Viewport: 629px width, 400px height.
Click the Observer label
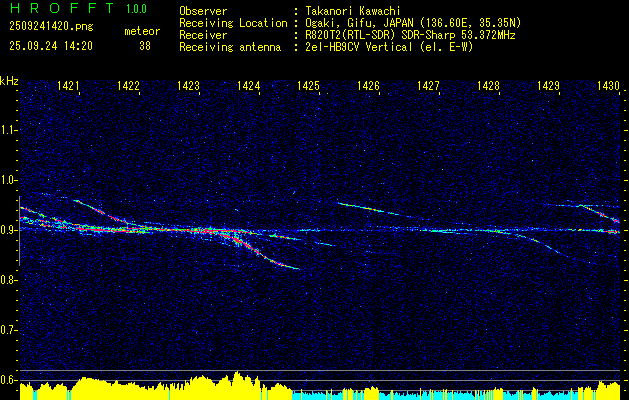click(203, 11)
